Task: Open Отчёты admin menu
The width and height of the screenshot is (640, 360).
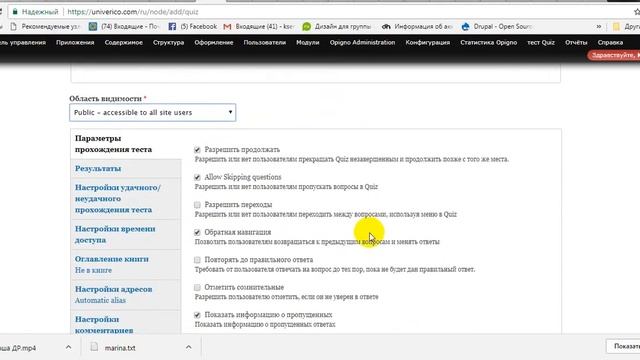Action: pyautogui.click(x=576, y=42)
